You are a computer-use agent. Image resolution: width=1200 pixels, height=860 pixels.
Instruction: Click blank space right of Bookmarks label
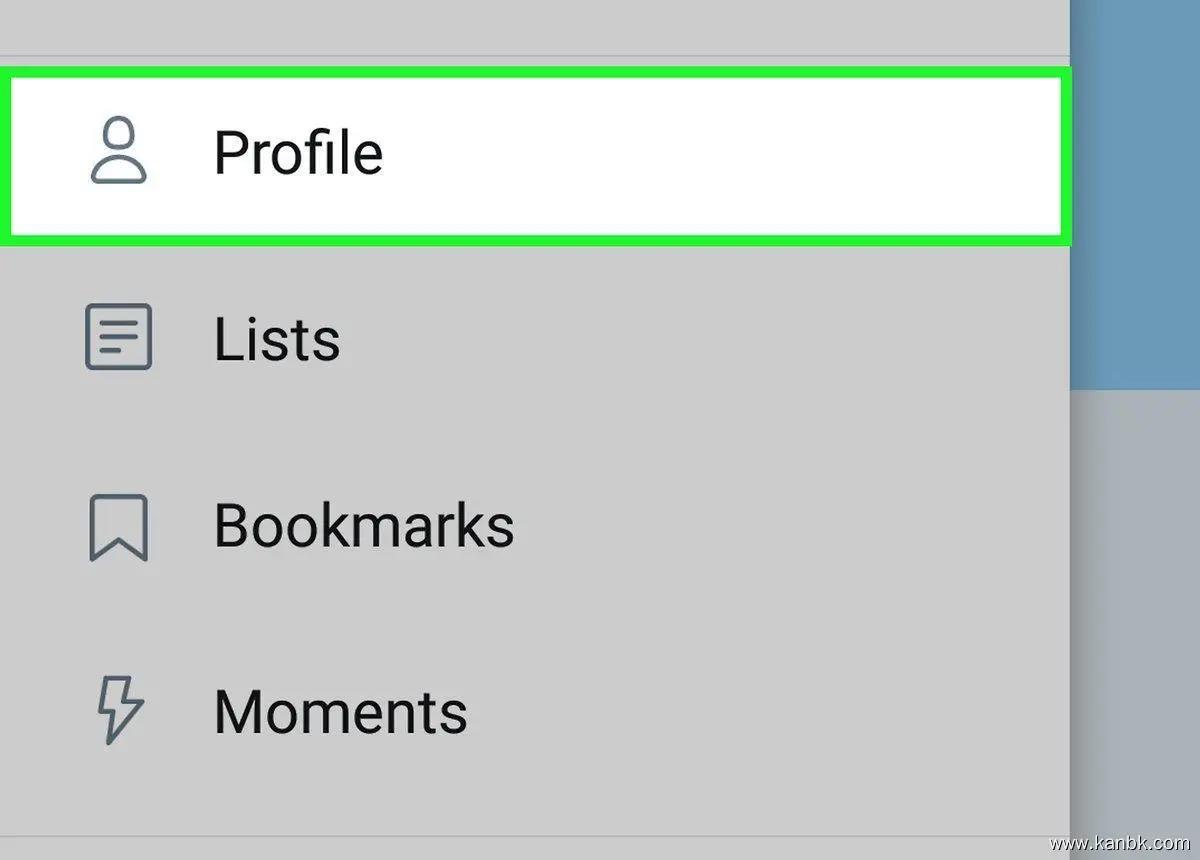tap(780, 526)
